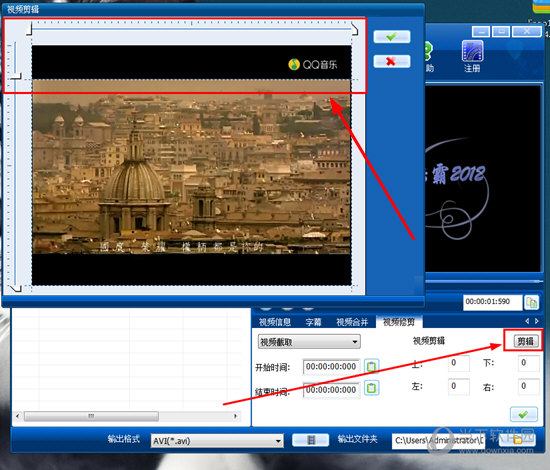Click the tab strip left scroll arrow
This screenshot has width=550, height=470.
click(527, 321)
